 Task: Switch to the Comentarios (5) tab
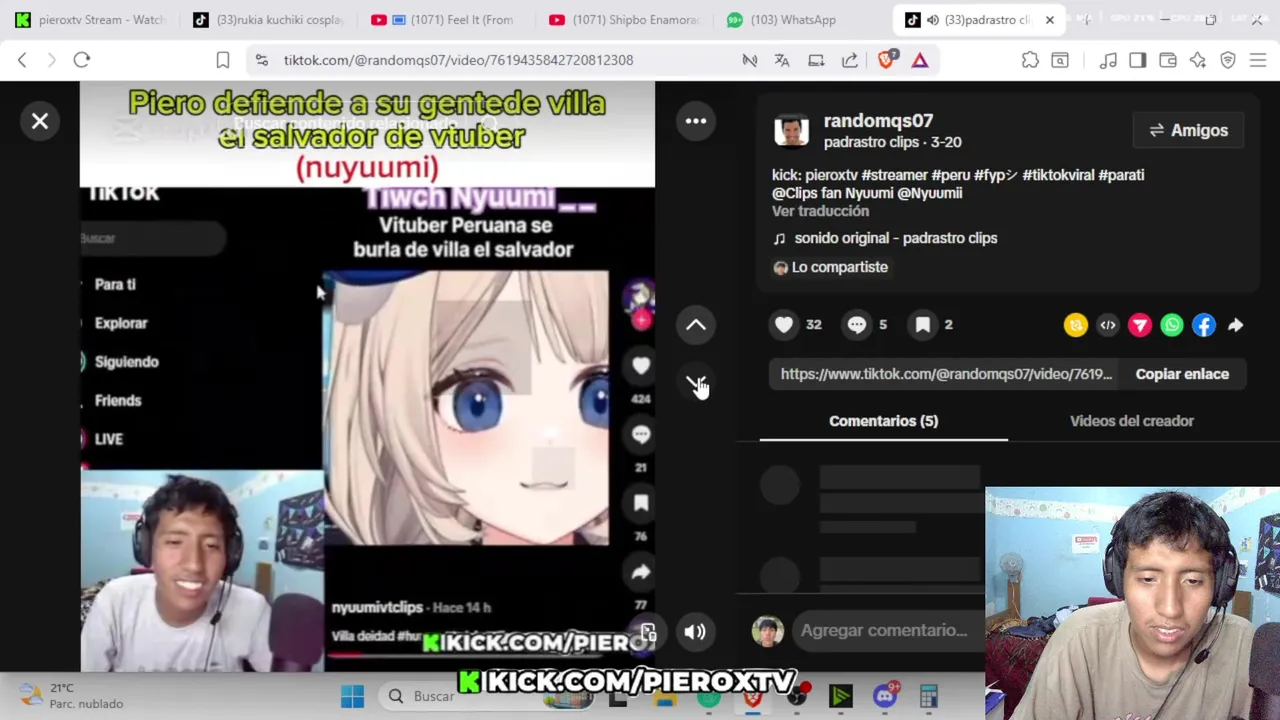click(x=884, y=421)
